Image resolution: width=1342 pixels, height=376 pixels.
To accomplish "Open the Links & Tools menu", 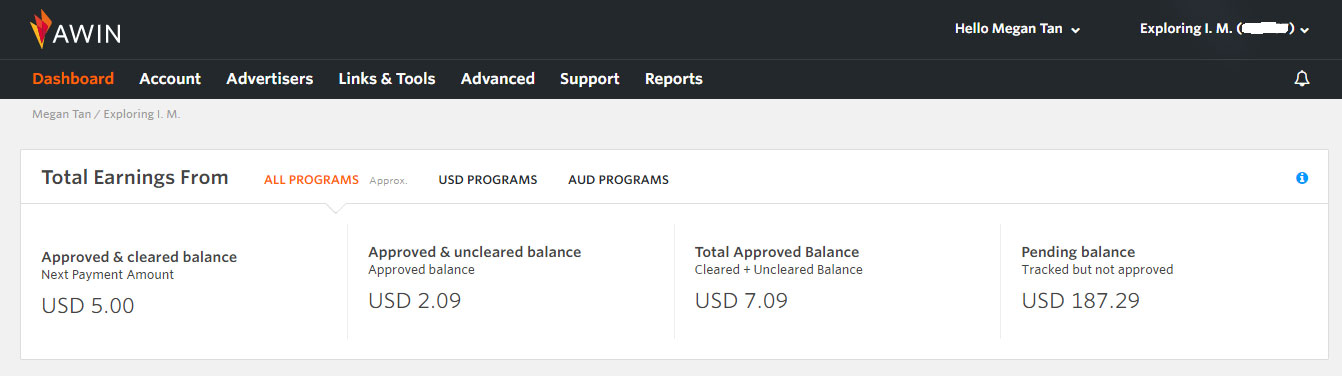I will tap(387, 78).
